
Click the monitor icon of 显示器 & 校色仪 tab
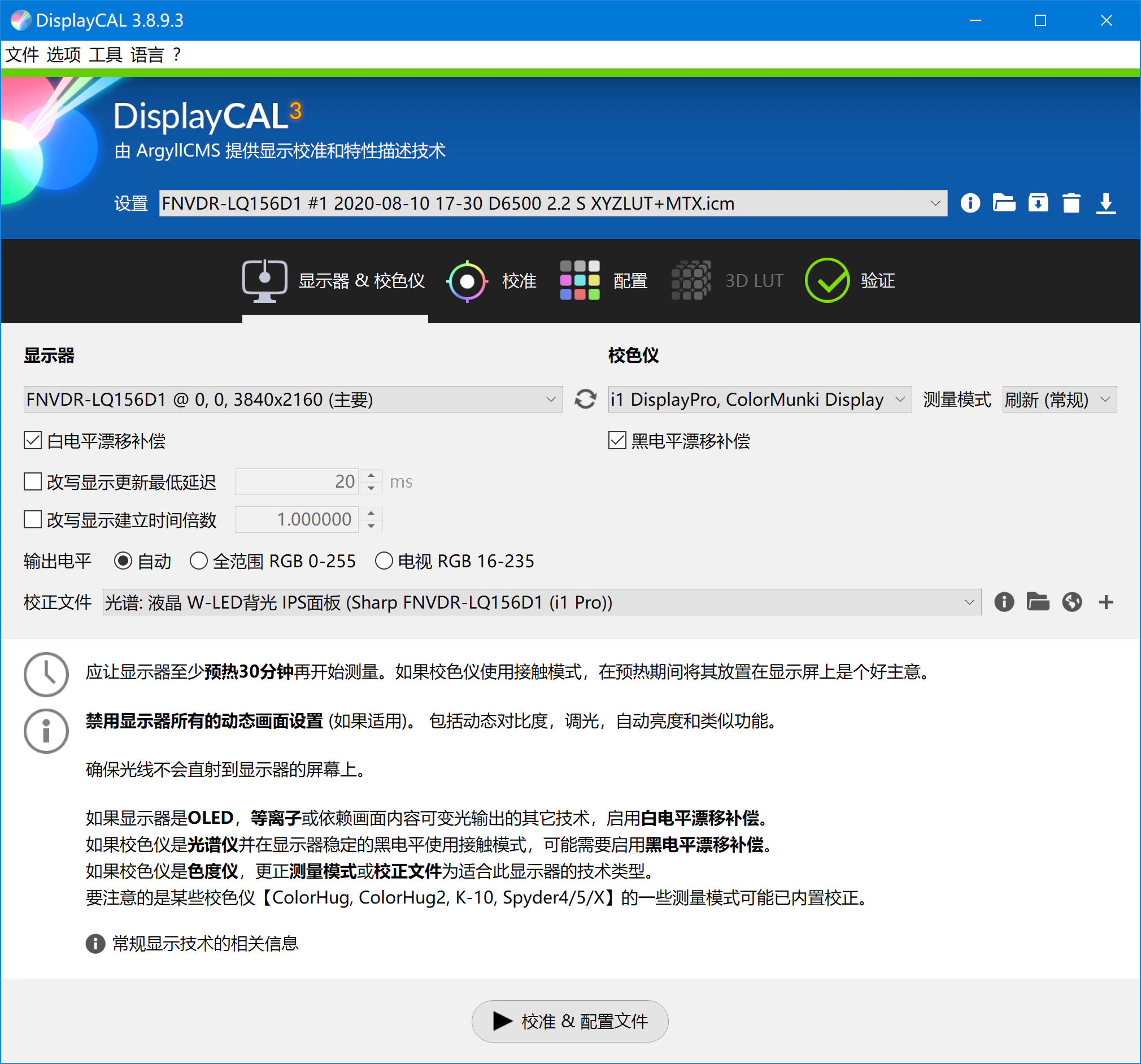(x=264, y=281)
